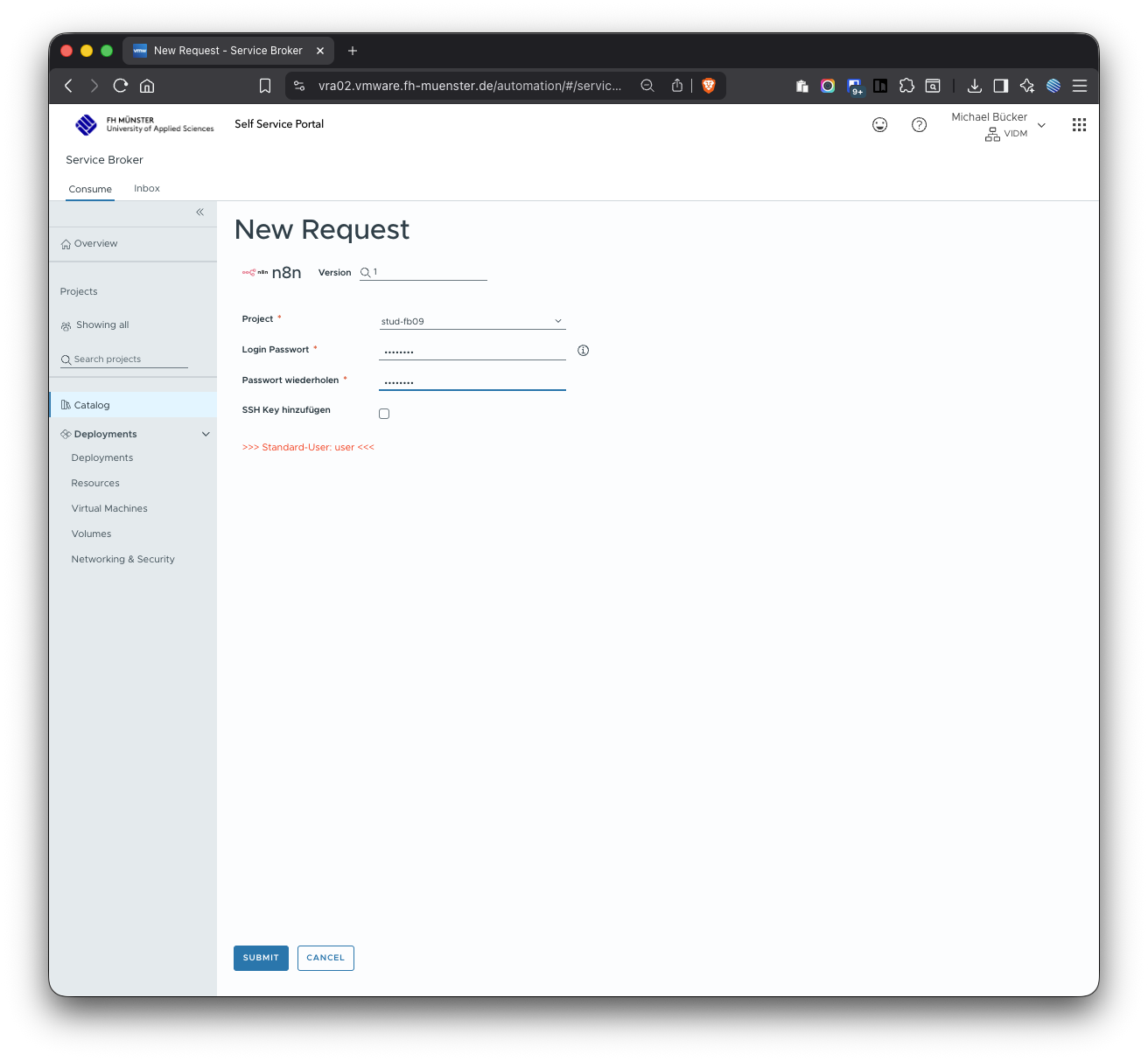1148x1061 pixels.
Task: Collapse the sidebar with double-chevron icon
Action: (x=199, y=213)
